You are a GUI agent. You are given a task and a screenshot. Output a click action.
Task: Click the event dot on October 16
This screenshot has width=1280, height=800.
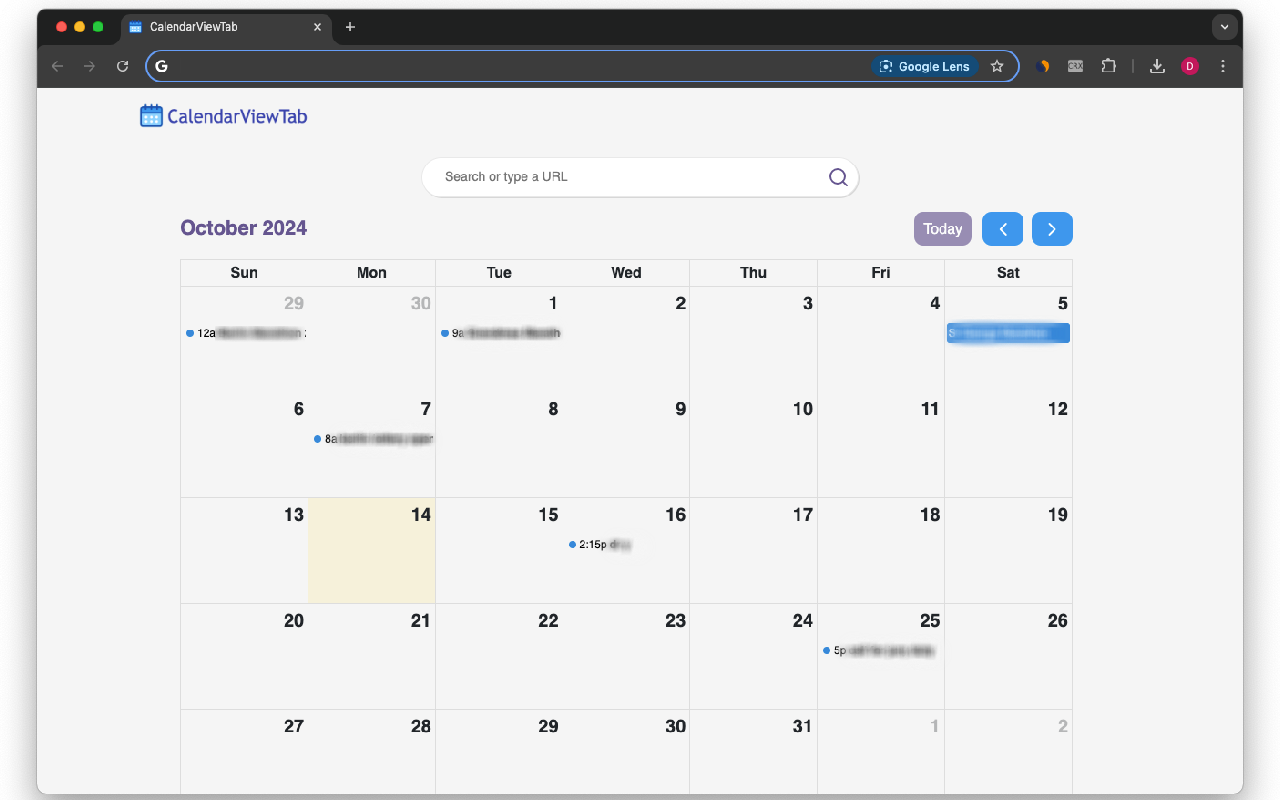pyautogui.click(x=571, y=545)
